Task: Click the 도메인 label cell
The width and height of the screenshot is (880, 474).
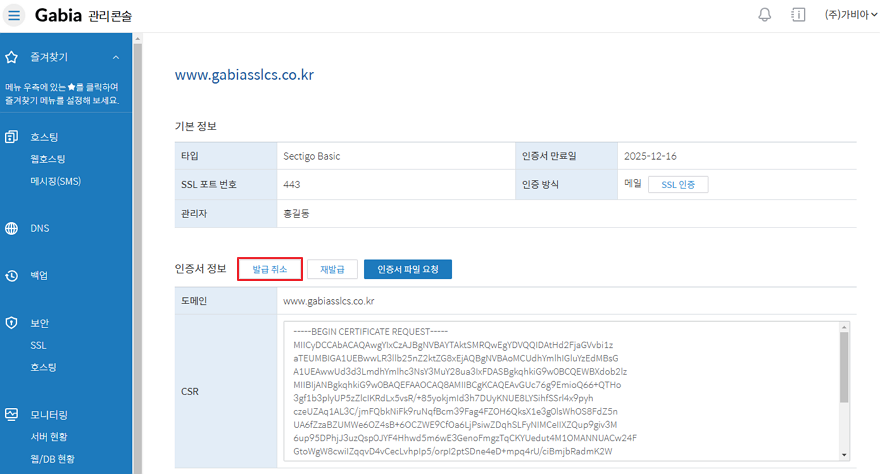Action: (x=226, y=301)
